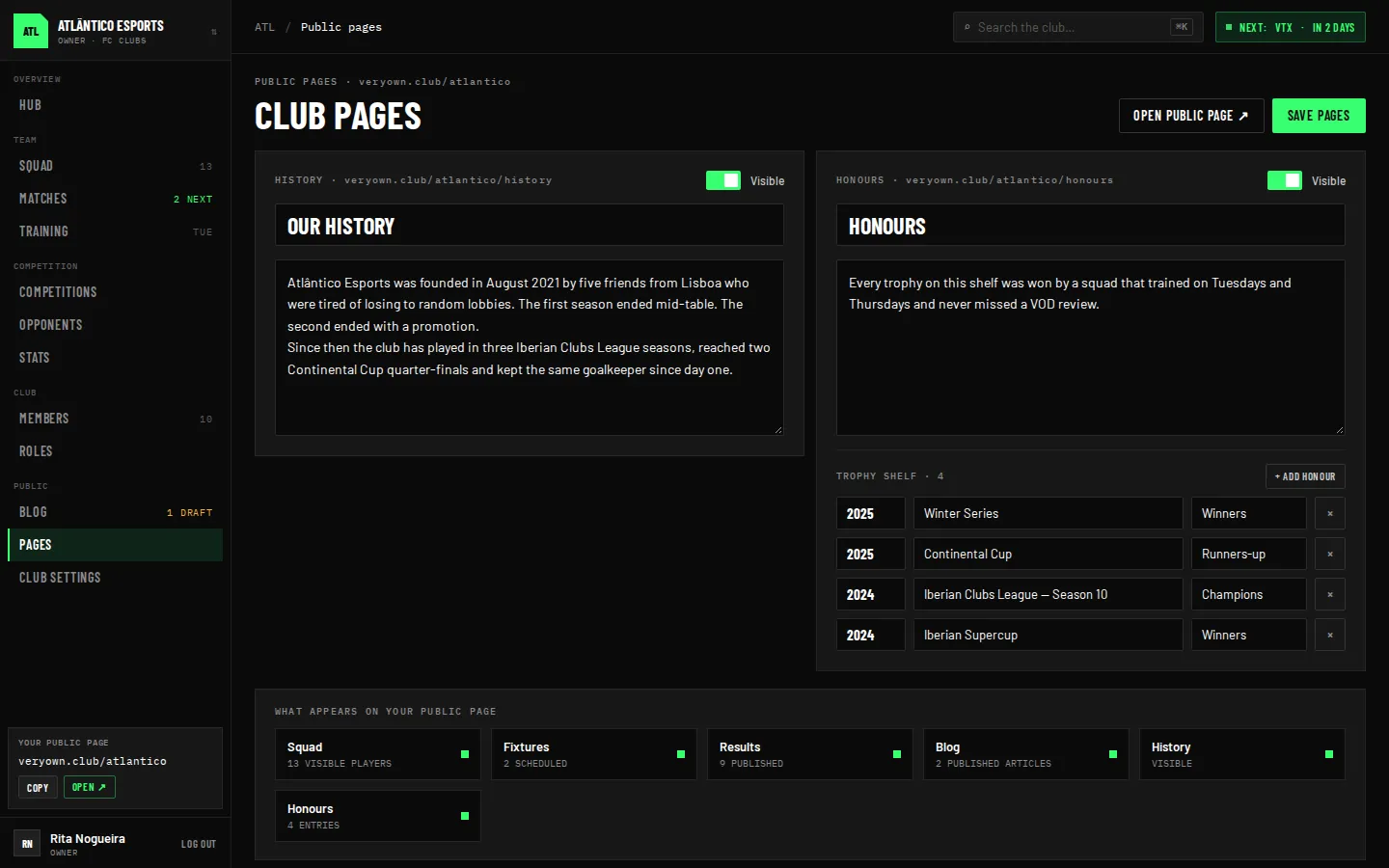The width and height of the screenshot is (1389, 868).
Task: Click the ATL club logo badge
Action: point(31,31)
